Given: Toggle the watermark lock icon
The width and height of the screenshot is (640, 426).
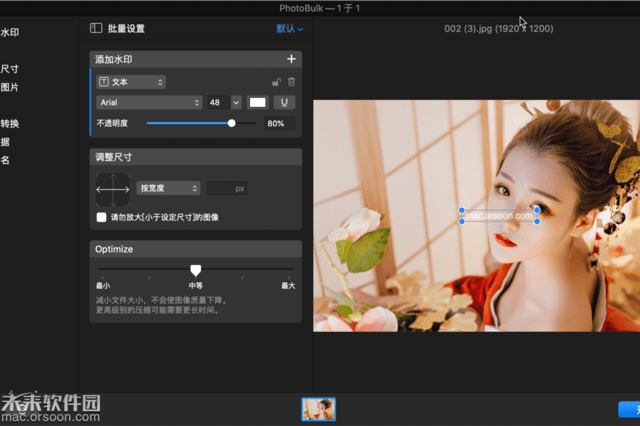Looking at the screenshot, I should (276, 82).
